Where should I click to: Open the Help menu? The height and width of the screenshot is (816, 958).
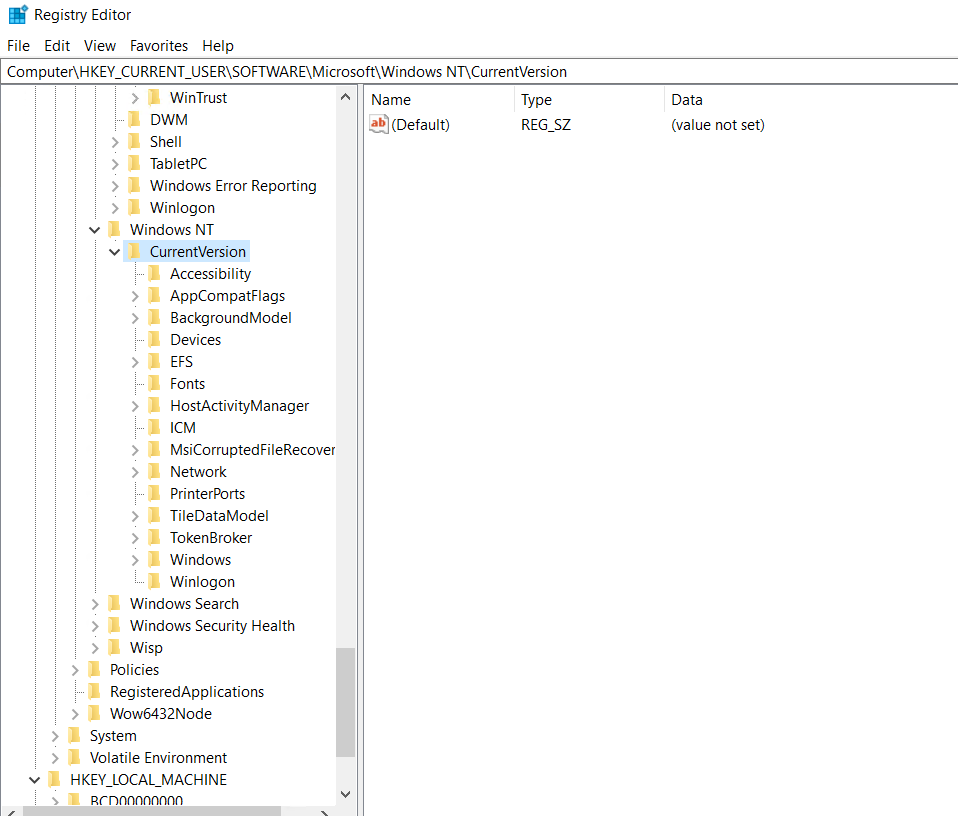click(x=218, y=46)
